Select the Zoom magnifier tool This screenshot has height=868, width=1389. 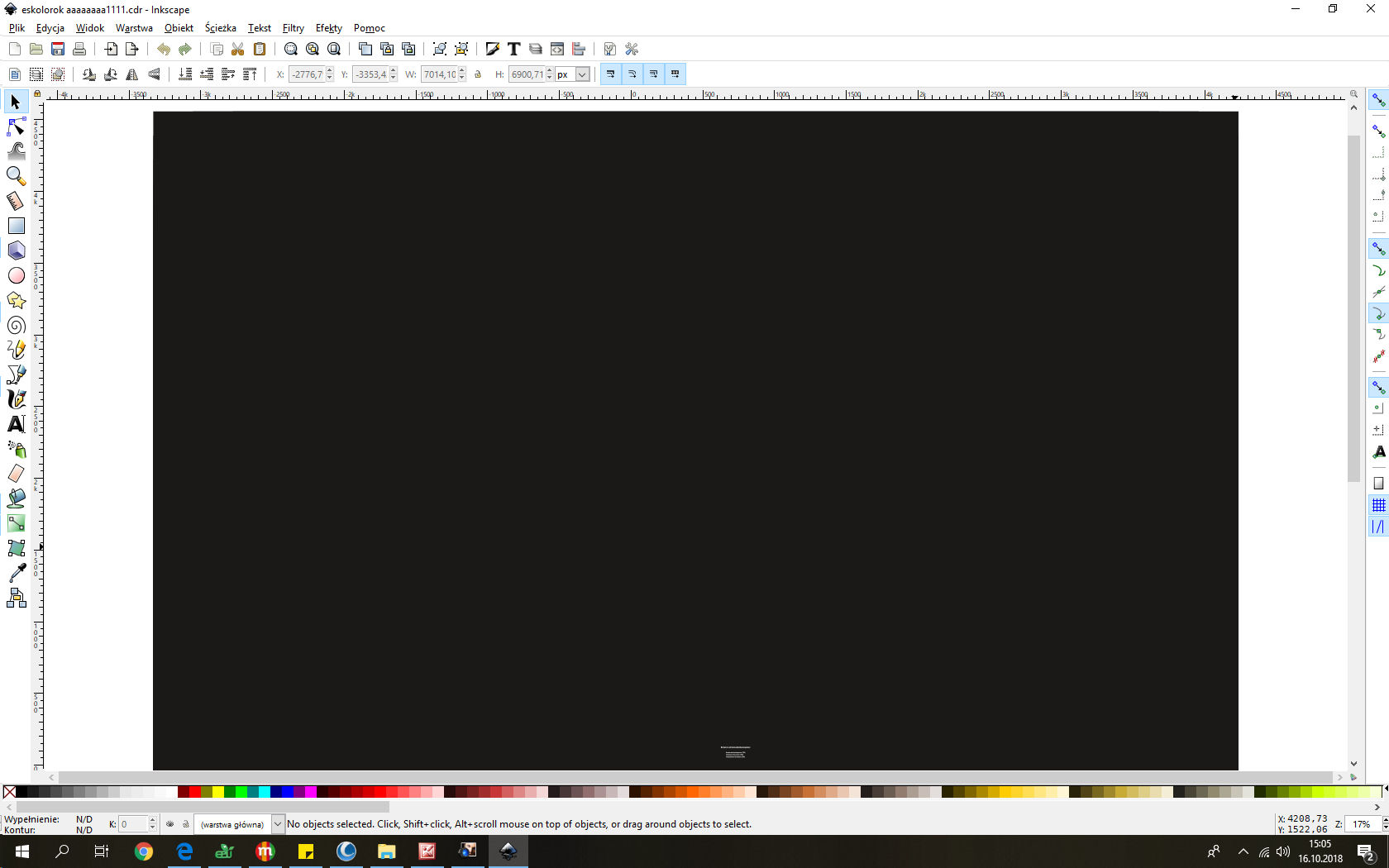[x=16, y=176]
